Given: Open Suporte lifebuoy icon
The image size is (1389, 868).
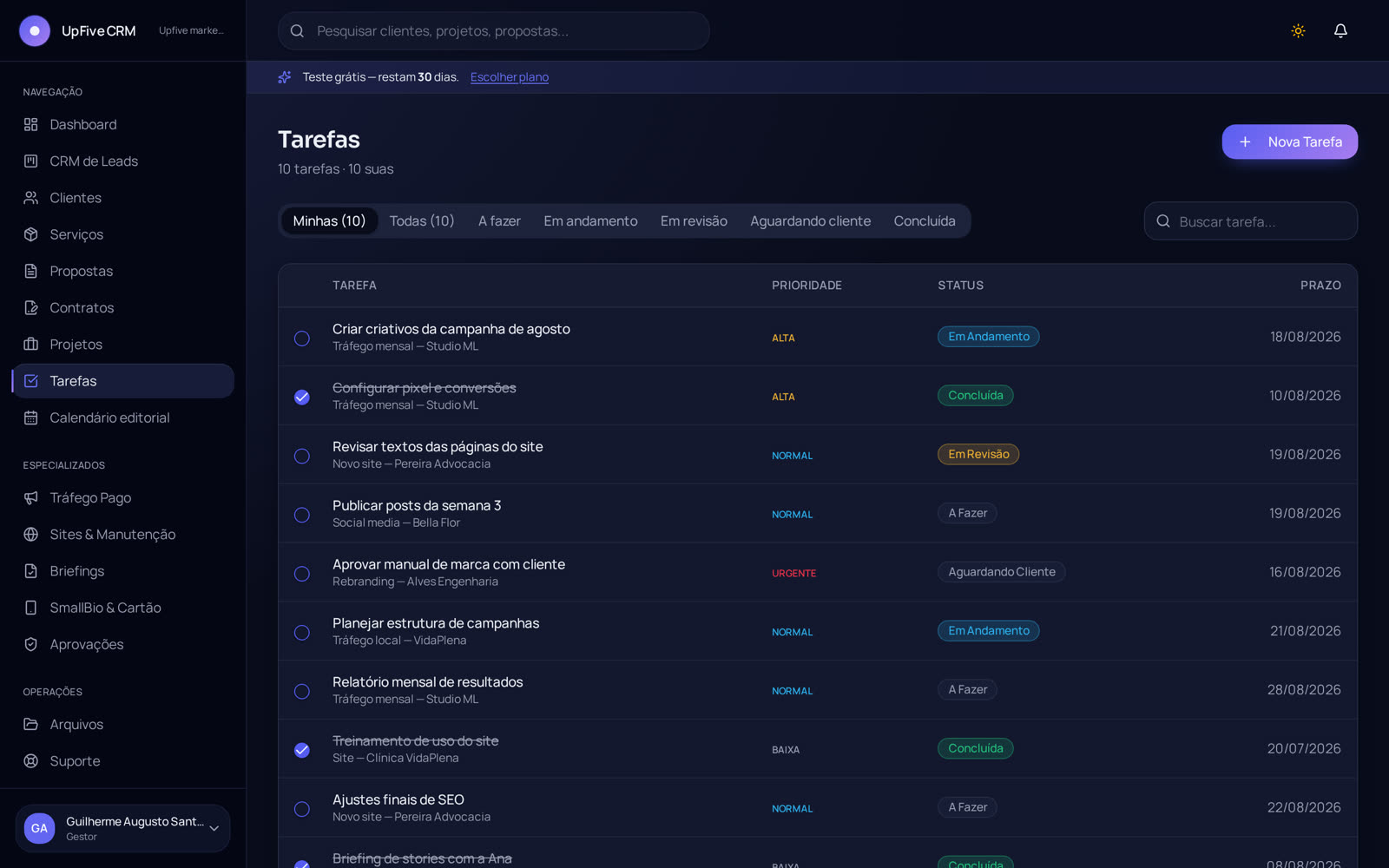Looking at the screenshot, I should tap(31, 761).
